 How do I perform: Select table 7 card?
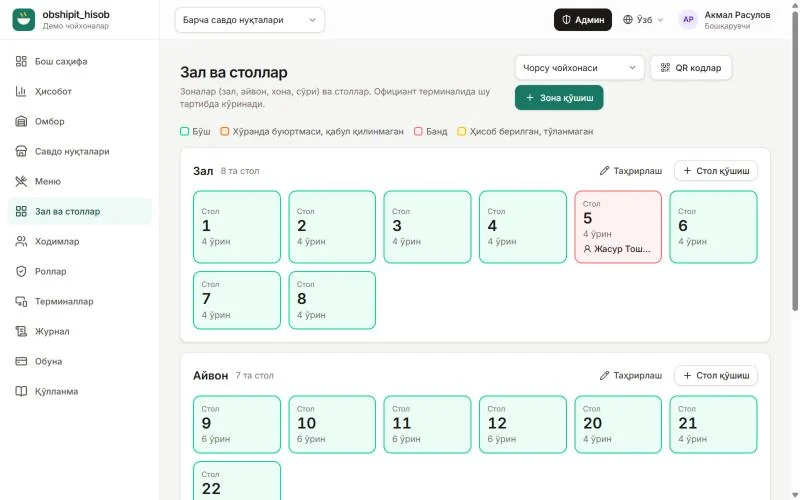click(x=237, y=300)
